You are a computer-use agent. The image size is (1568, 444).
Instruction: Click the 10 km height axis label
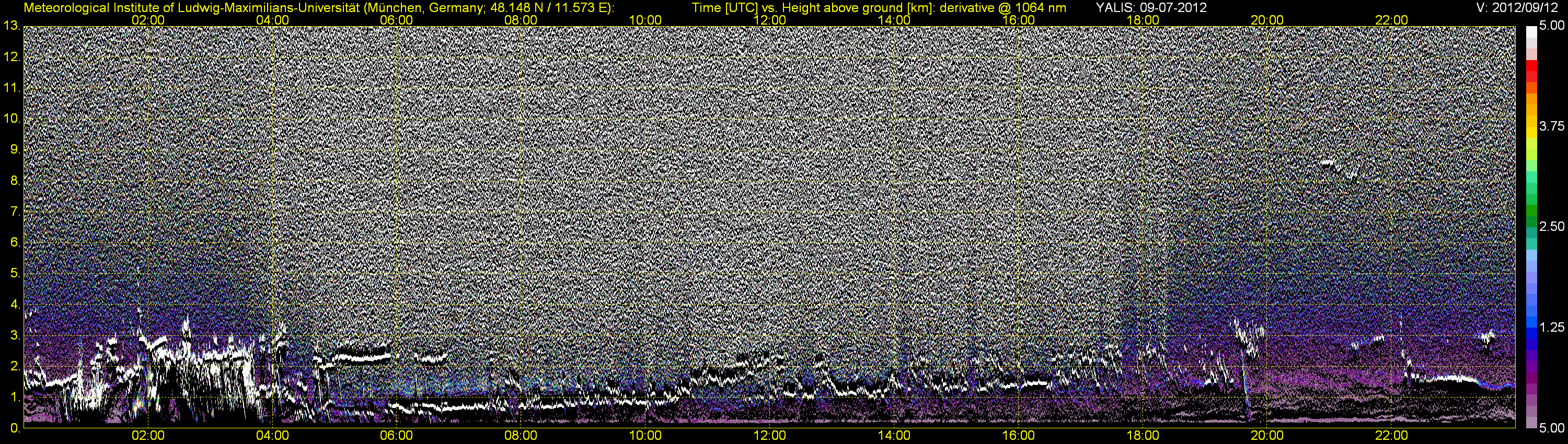[12, 119]
